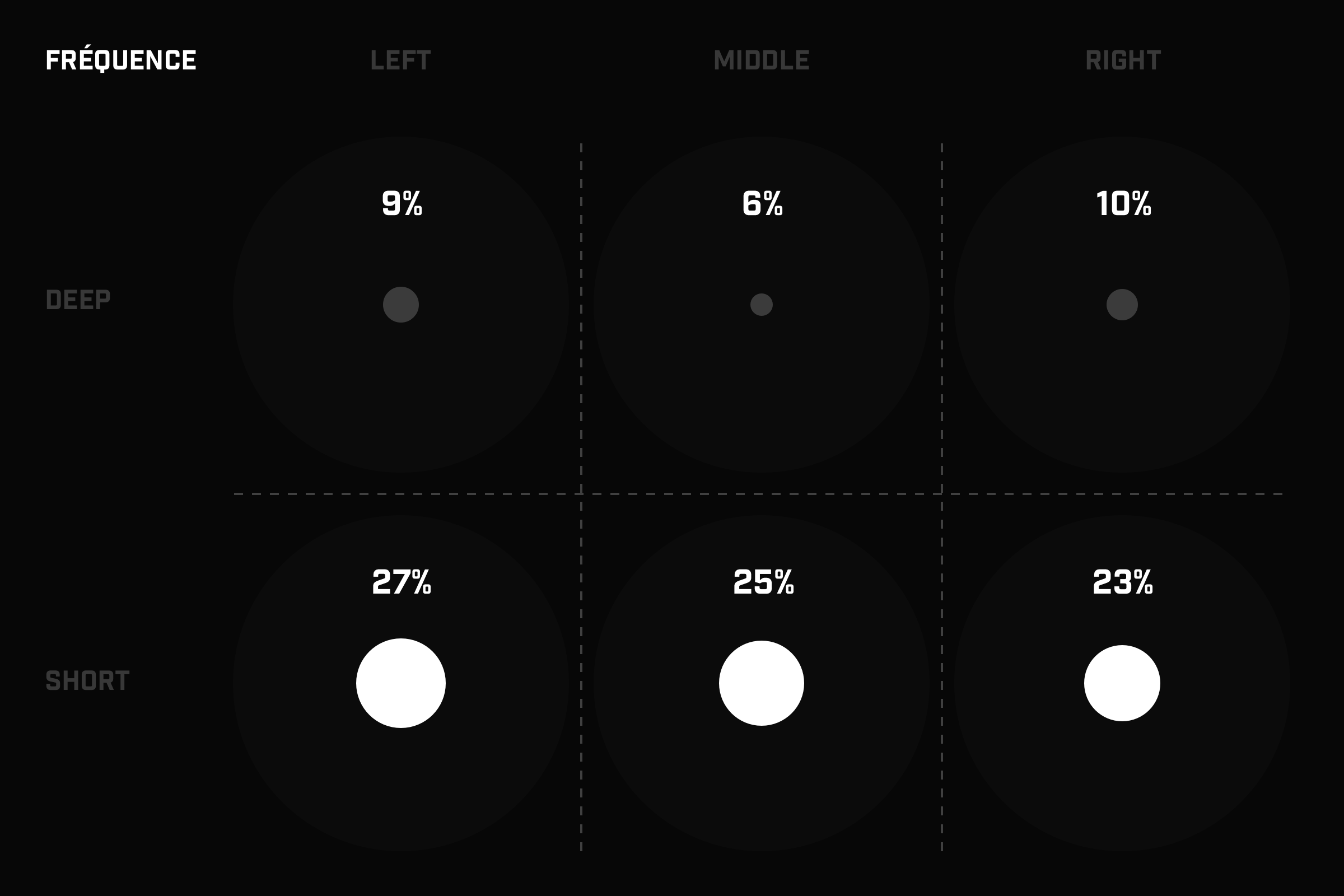Click the 23% value
This screenshot has height=896, width=1344.
[1123, 582]
